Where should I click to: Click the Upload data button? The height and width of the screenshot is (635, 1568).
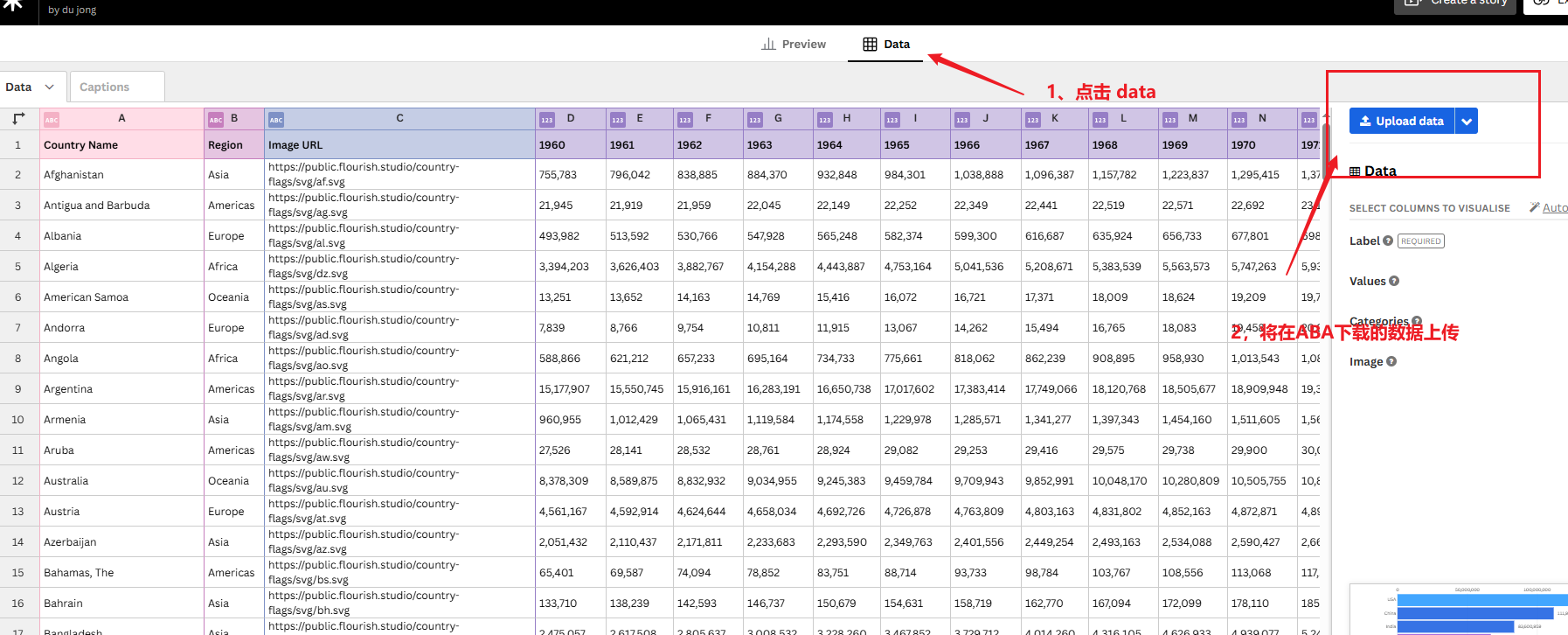[x=1402, y=122]
